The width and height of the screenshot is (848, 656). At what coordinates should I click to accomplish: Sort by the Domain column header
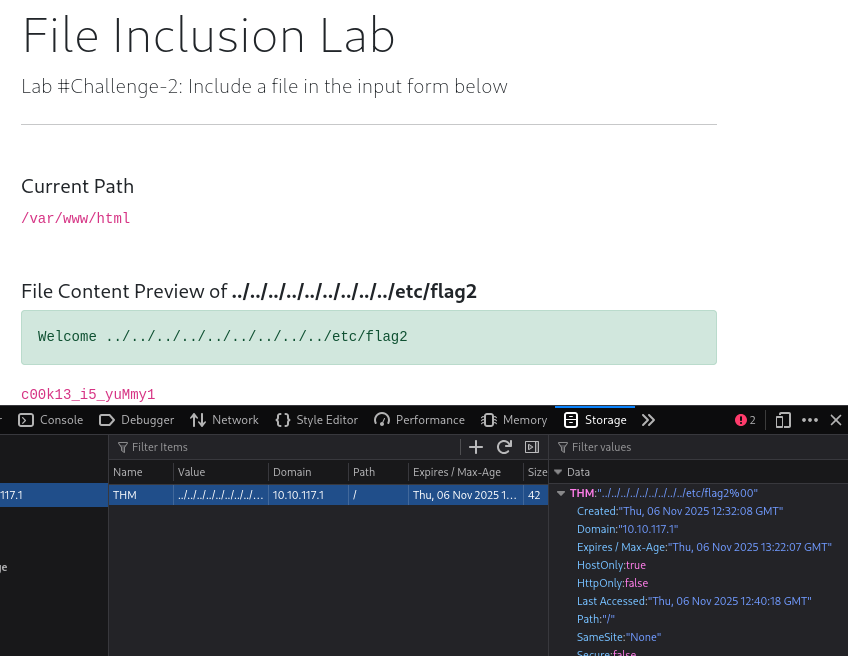pyautogui.click(x=308, y=472)
